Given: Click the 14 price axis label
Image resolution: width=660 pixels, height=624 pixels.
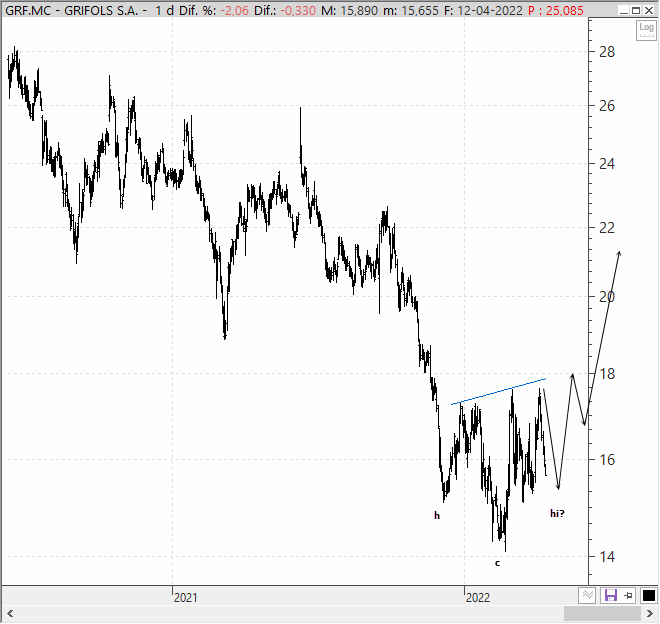Looking at the screenshot, I should tap(607, 557).
